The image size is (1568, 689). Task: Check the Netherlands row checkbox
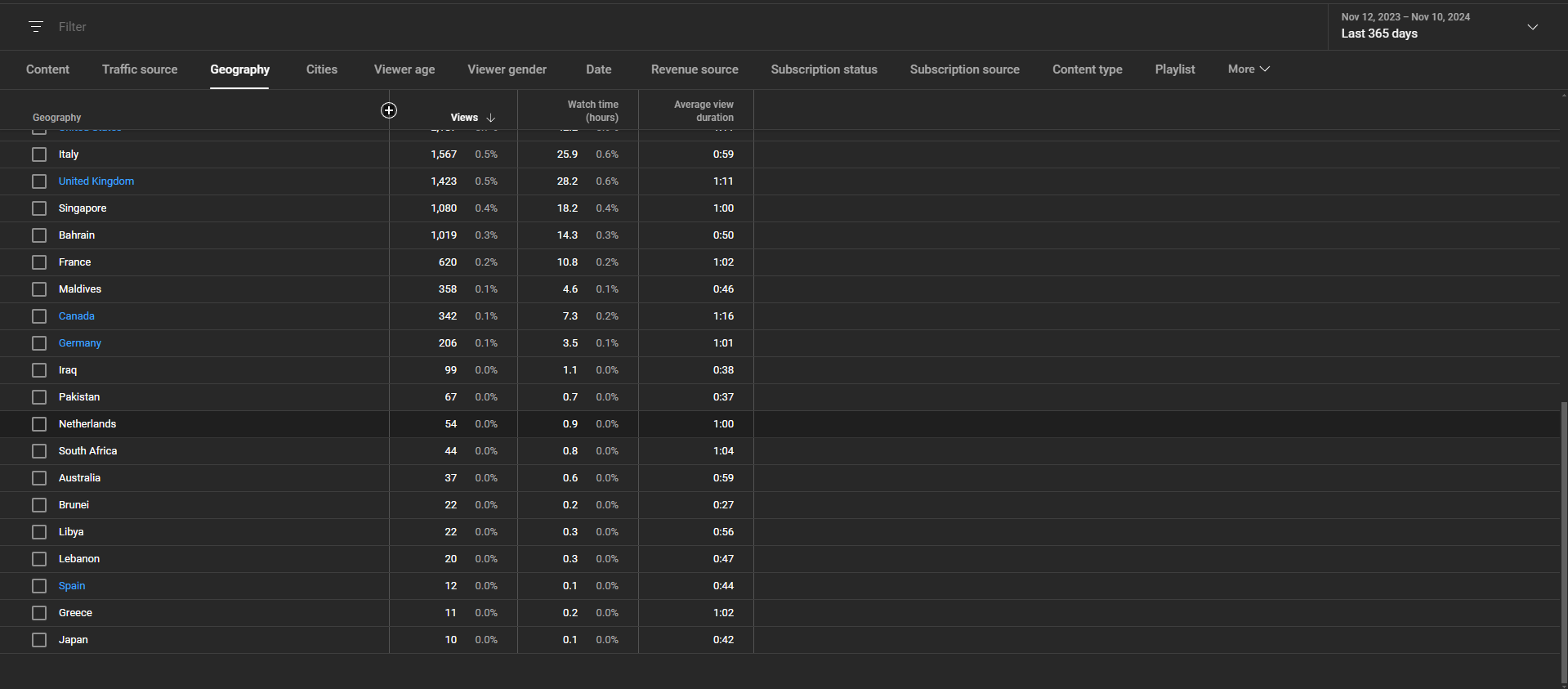tap(39, 424)
